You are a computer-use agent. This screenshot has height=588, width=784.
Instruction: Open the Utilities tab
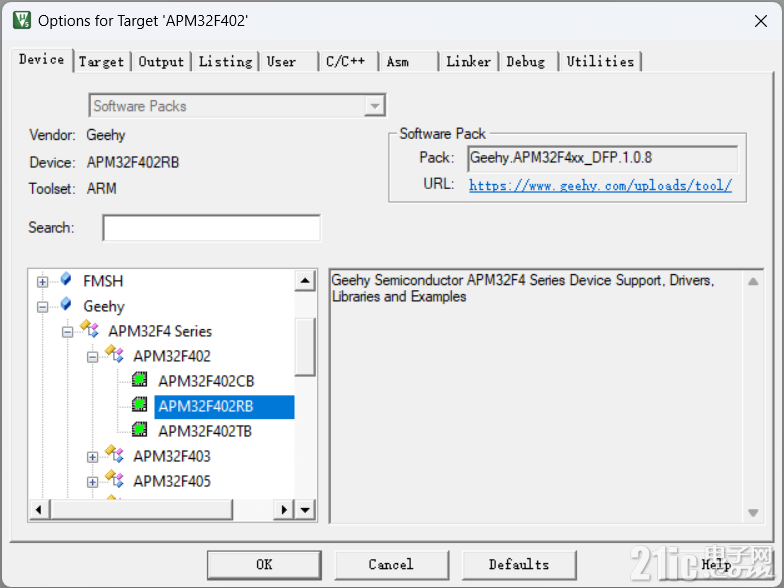tap(600, 62)
